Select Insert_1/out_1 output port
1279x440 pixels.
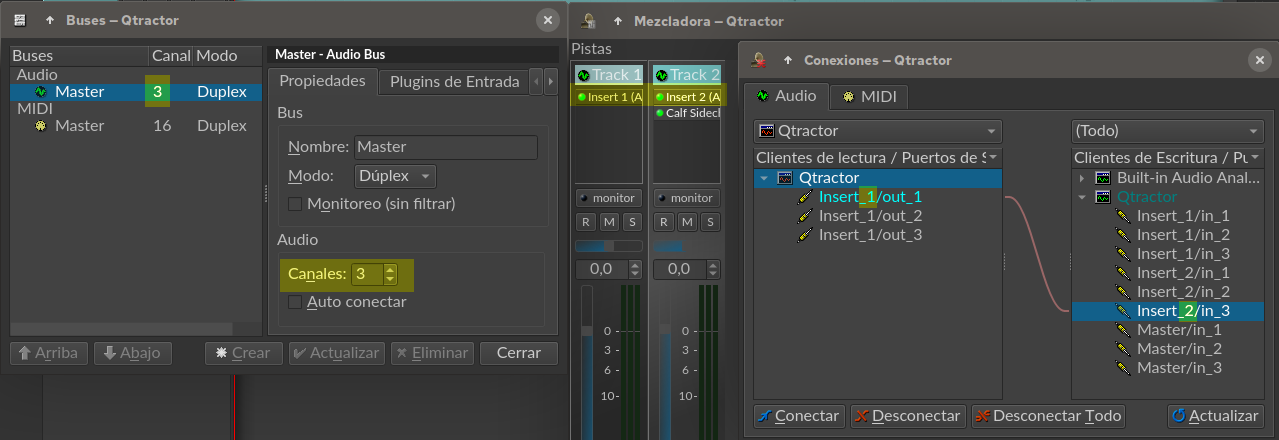point(870,197)
